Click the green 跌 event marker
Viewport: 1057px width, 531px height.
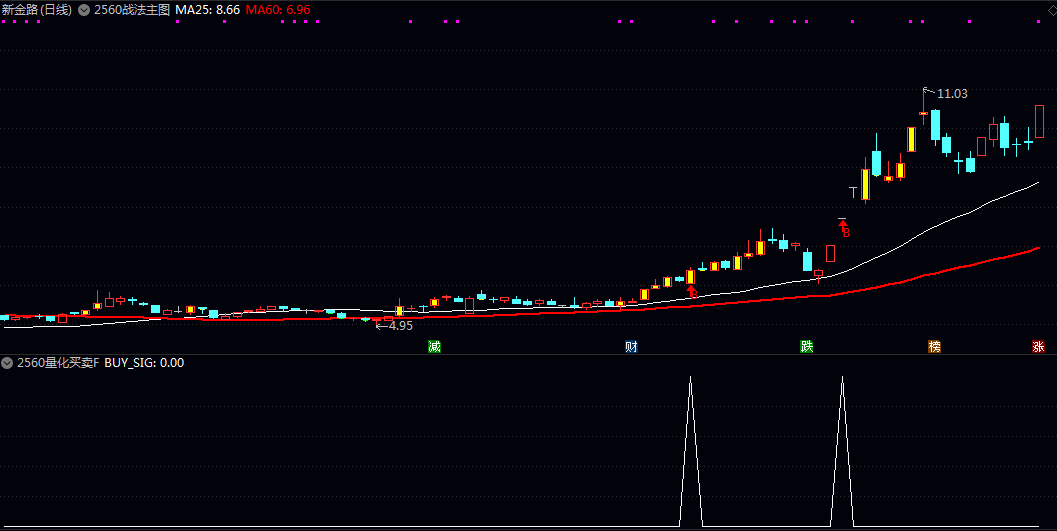pos(807,346)
